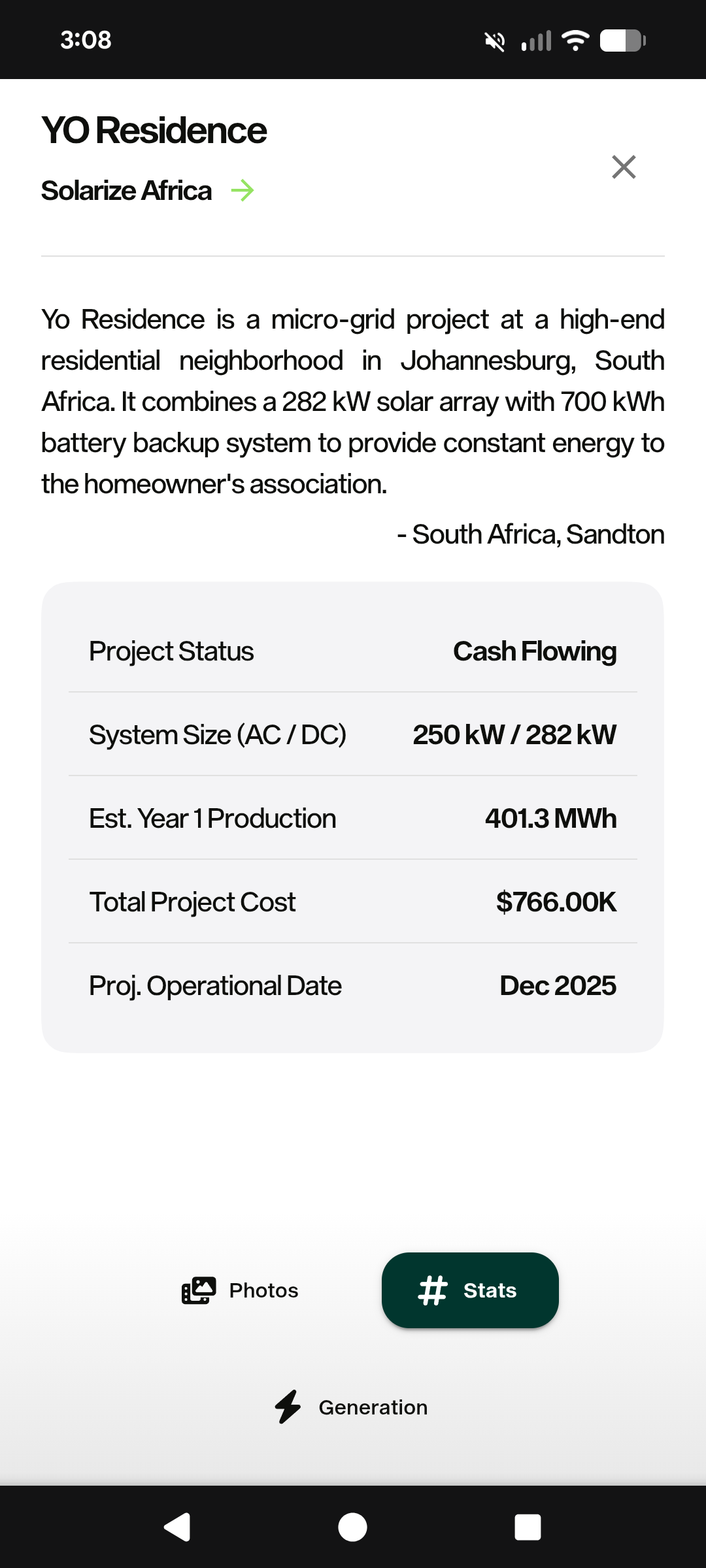Tap the muted sound icon in the status bar
The height and width of the screenshot is (1568, 706).
click(495, 41)
